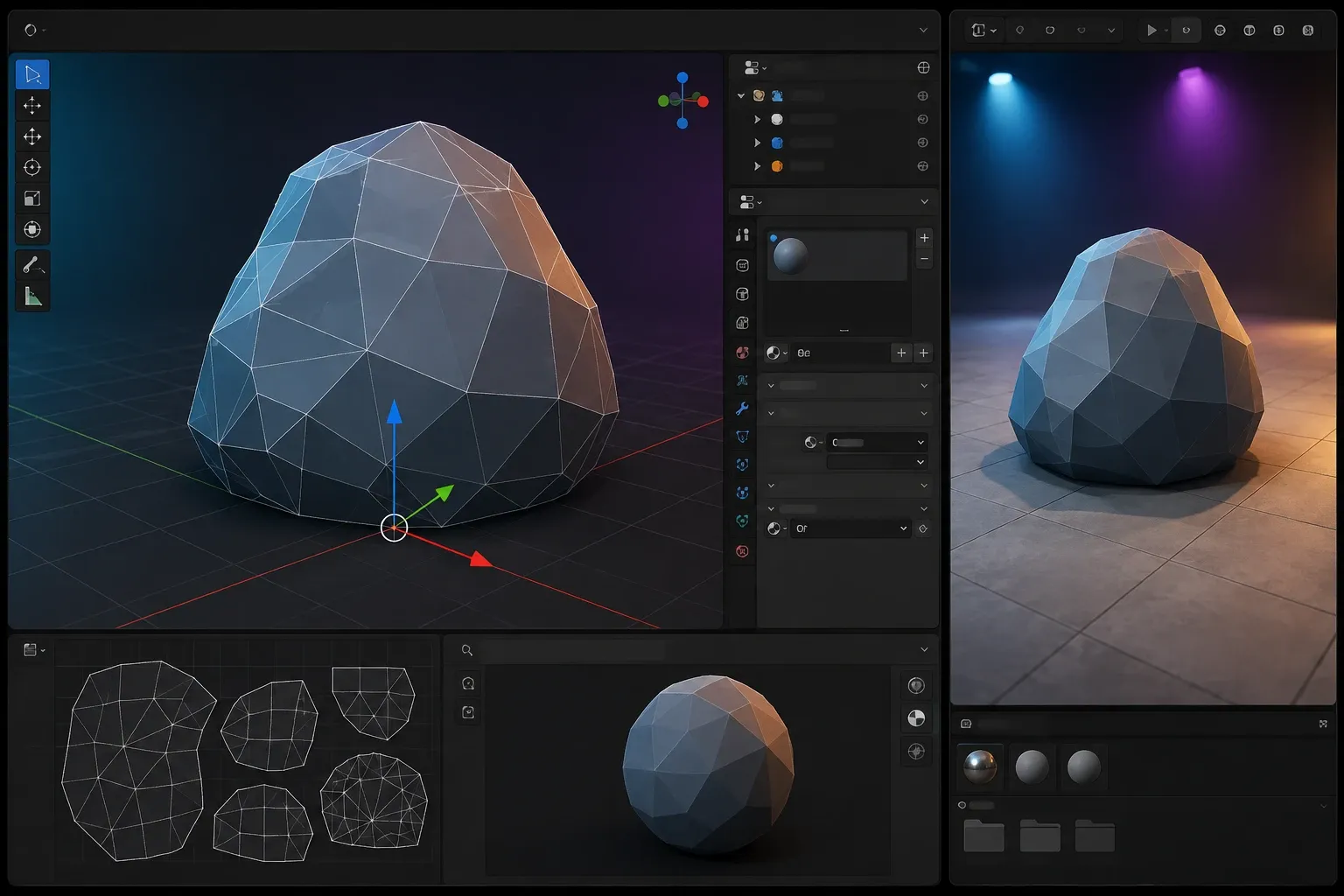The height and width of the screenshot is (896, 1344).
Task: Open the material browse dropdown beside name field
Action: pyautogui.click(x=777, y=353)
